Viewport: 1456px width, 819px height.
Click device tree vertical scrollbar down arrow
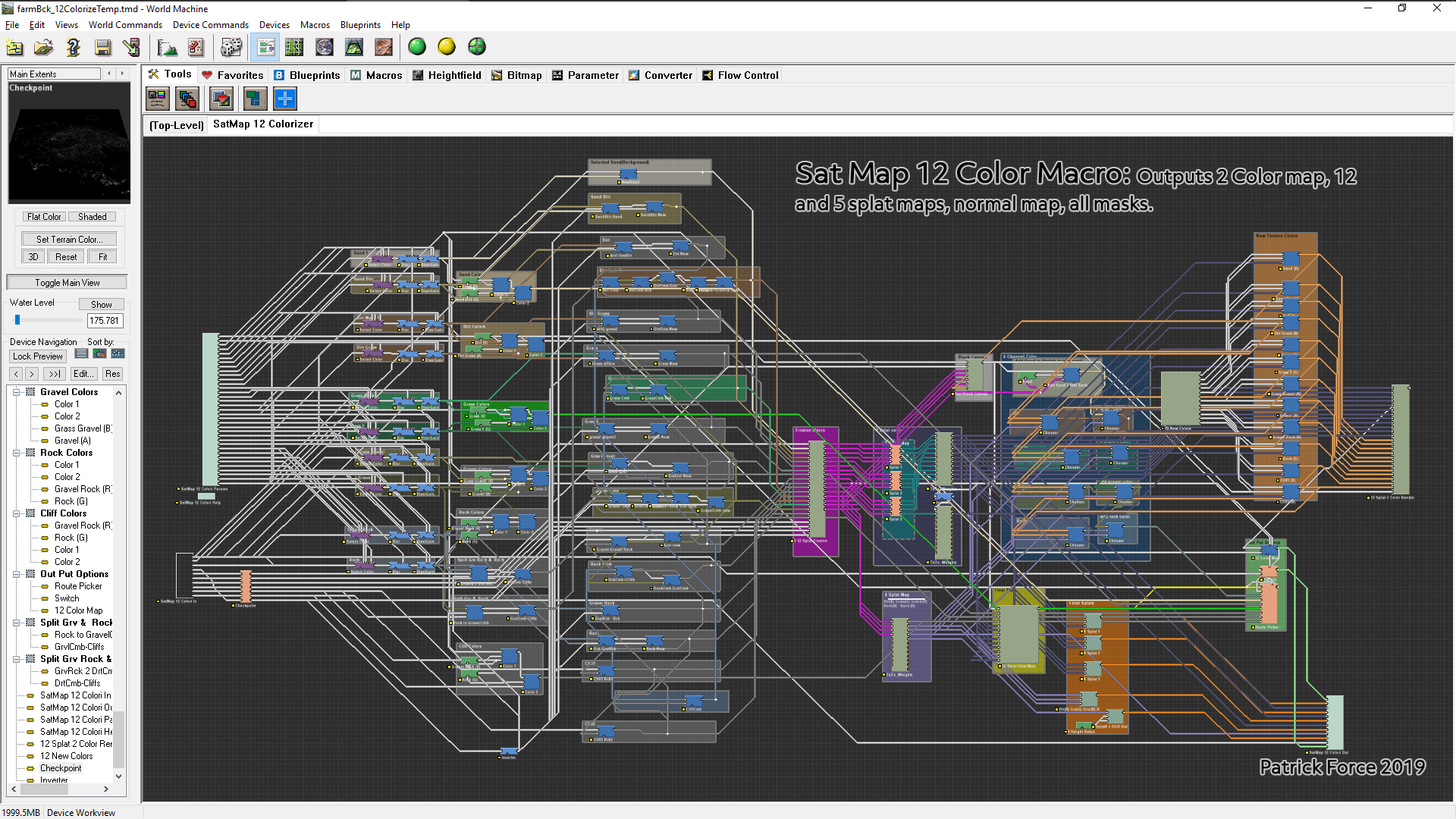click(x=118, y=776)
